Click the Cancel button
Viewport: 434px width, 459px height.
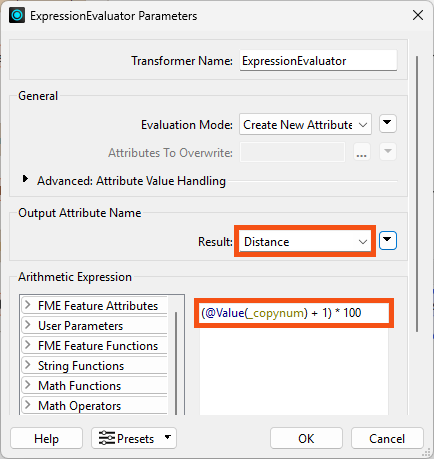click(x=387, y=438)
